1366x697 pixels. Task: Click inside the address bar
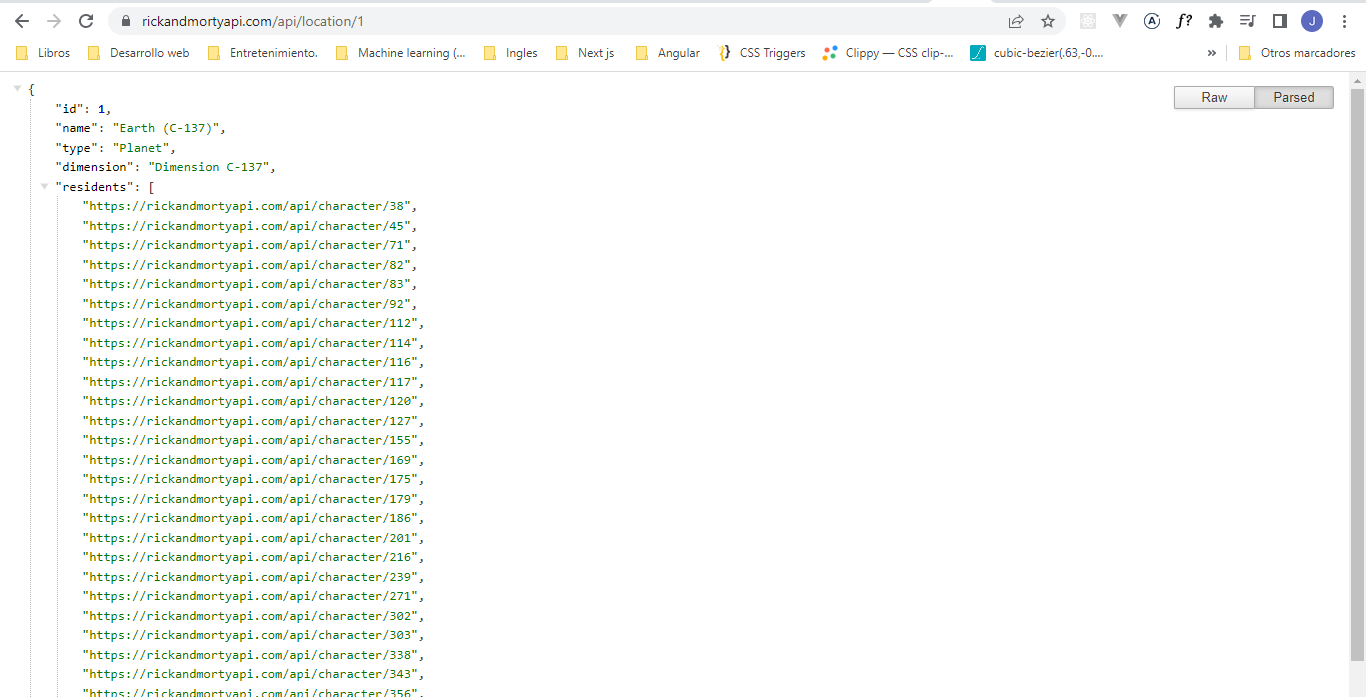(x=400, y=20)
